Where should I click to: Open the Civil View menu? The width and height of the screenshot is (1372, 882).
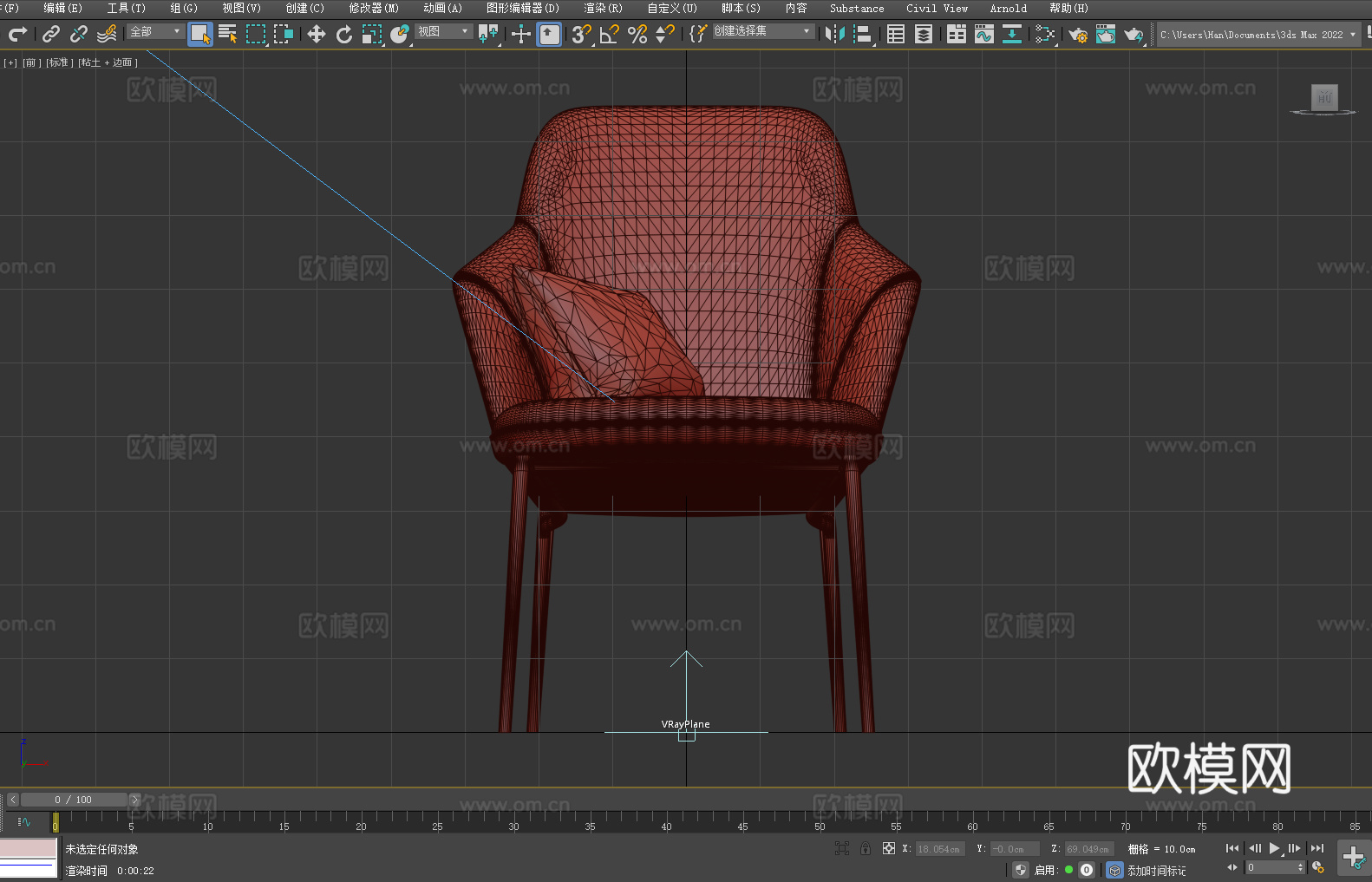tap(938, 8)
